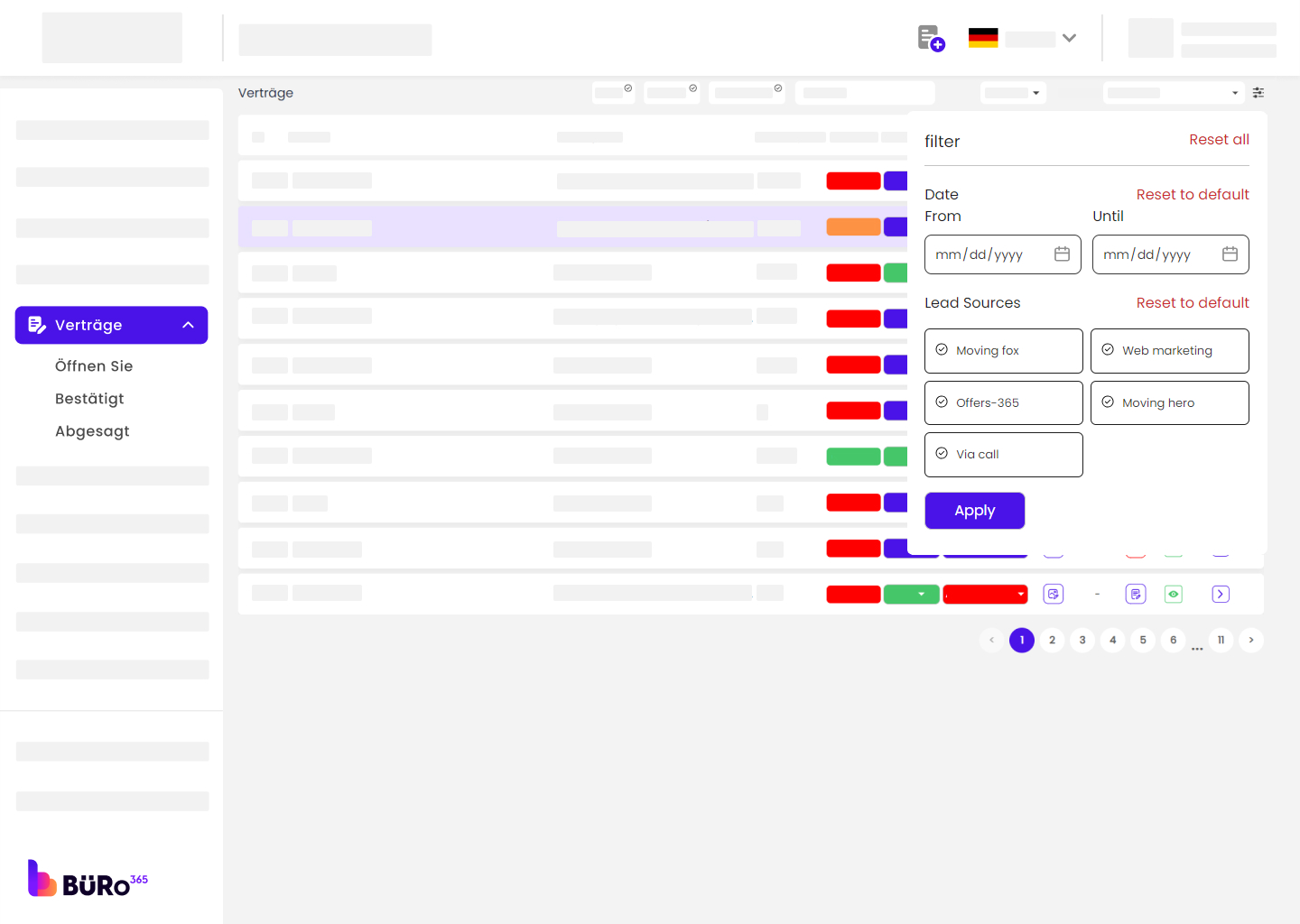
Task: Open the filter sliders icon
Action: tap(1258, 93)
